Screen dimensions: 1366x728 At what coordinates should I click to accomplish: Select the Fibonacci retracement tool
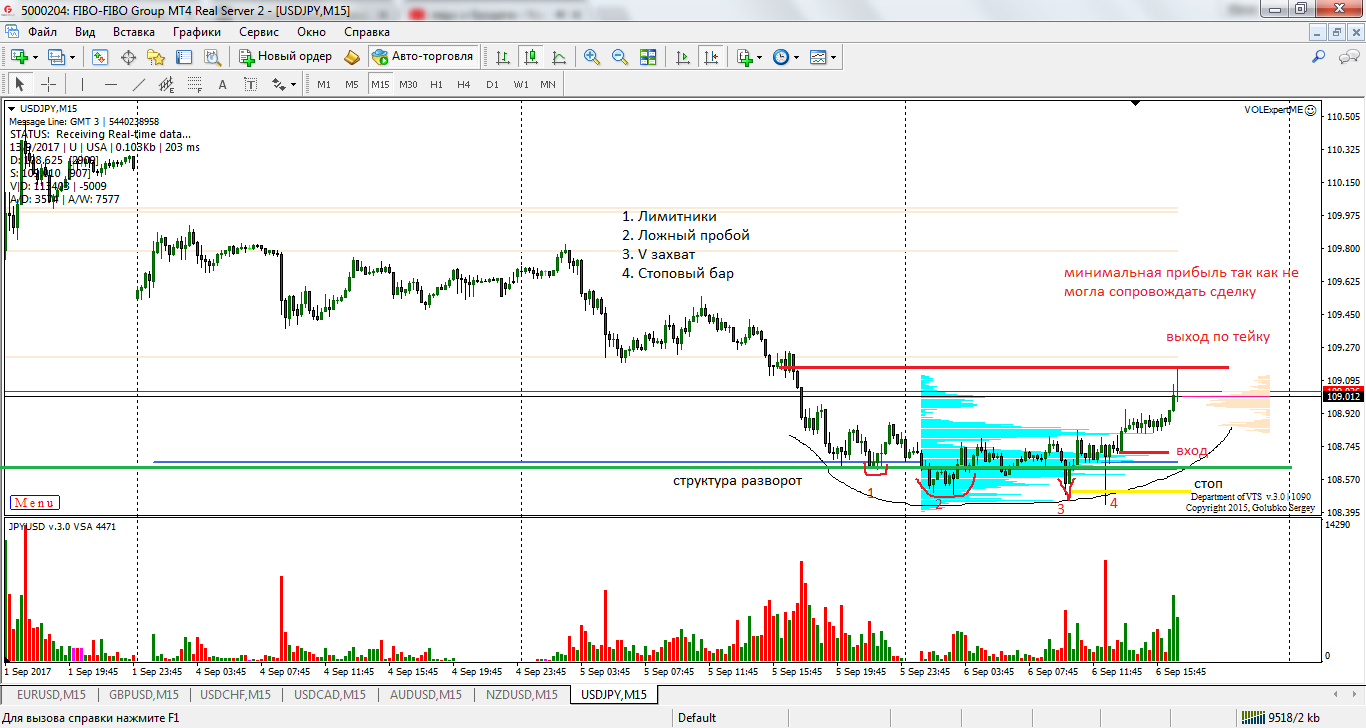click(195, 84)
